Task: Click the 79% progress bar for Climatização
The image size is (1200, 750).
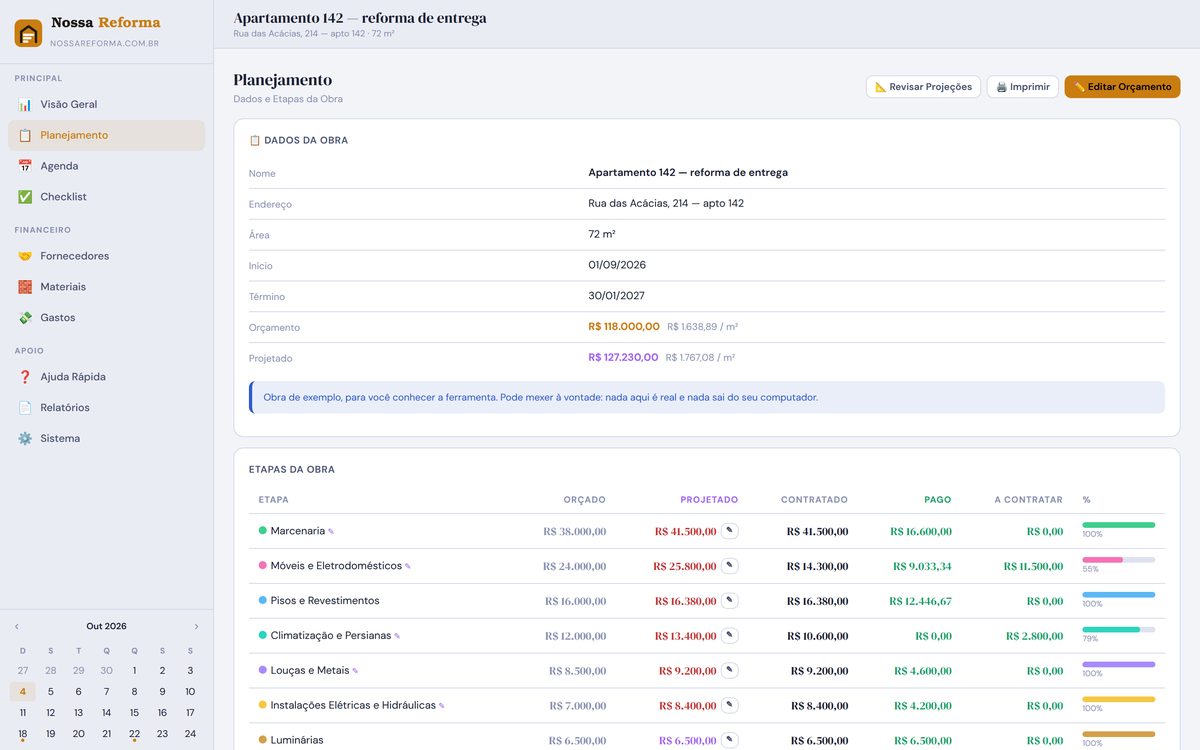Action: 1119,630
